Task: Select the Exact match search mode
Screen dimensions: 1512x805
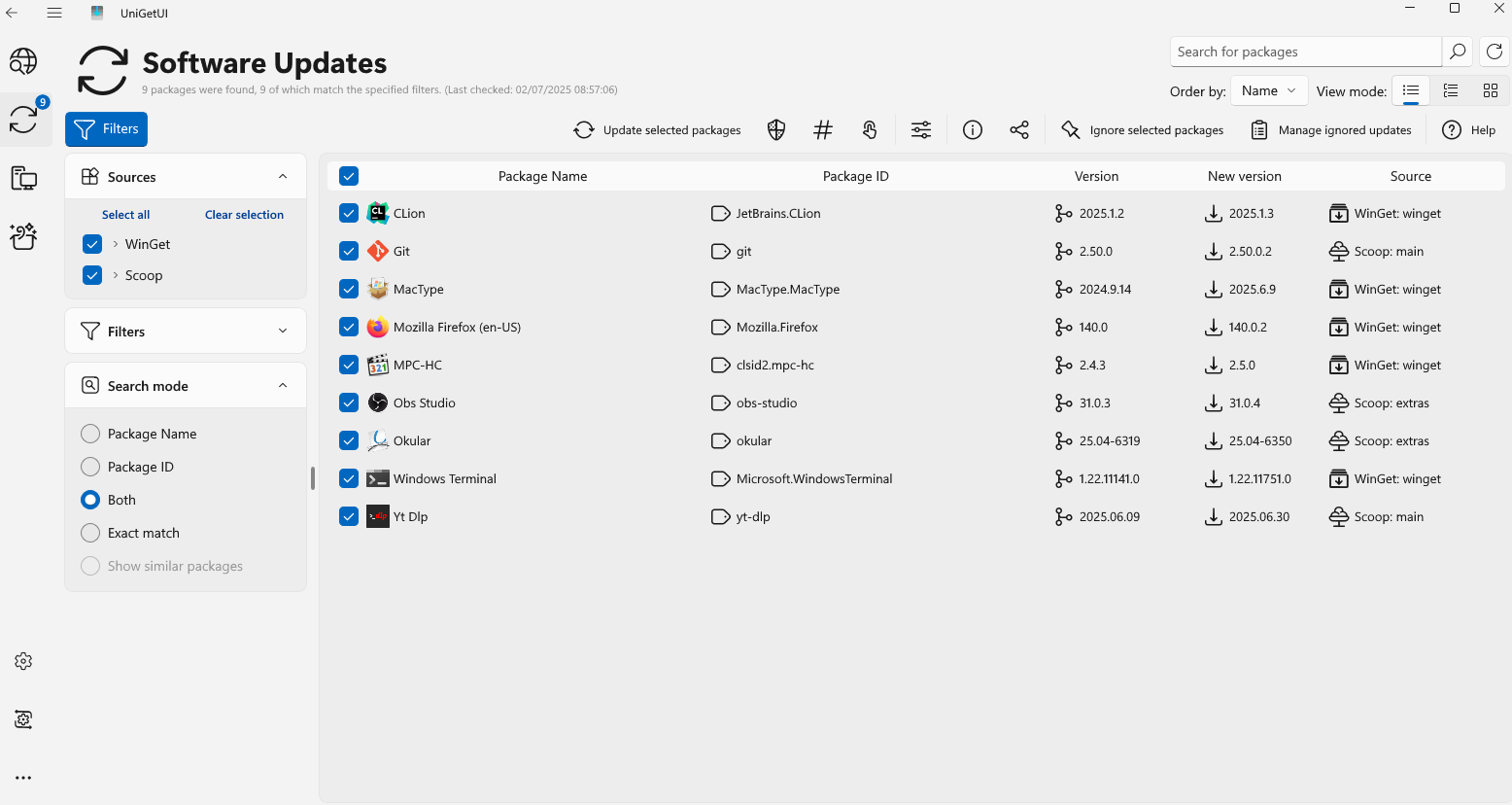Action: click(x=90, y=533)
